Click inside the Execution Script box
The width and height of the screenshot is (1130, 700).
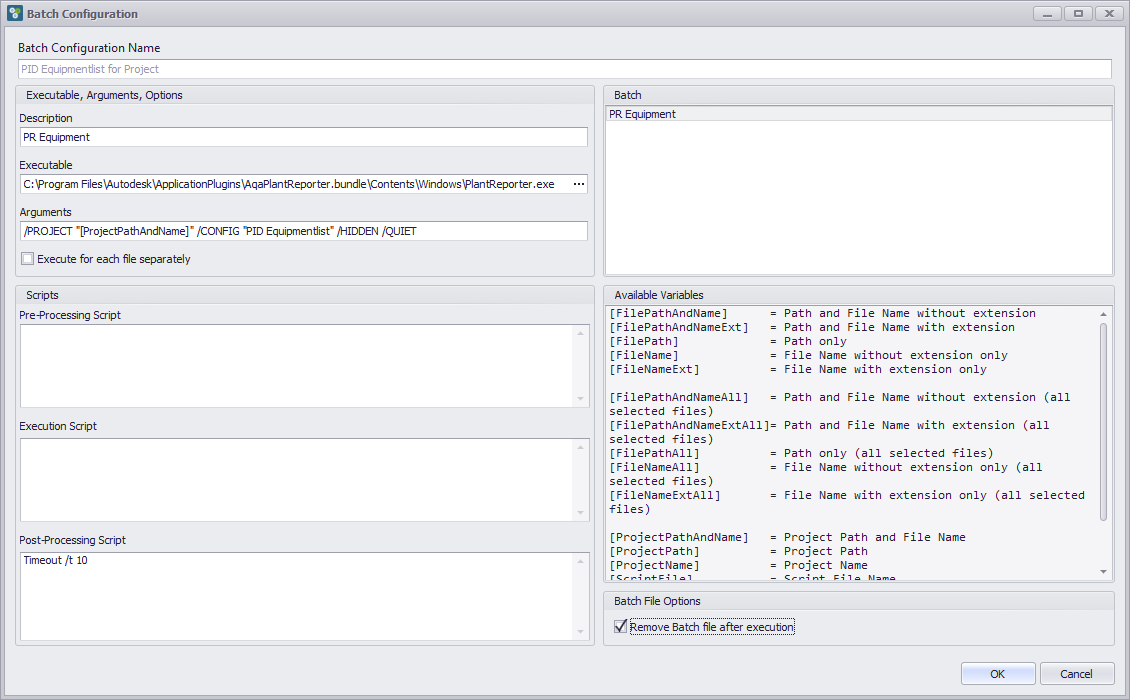(x=296, y=479)
